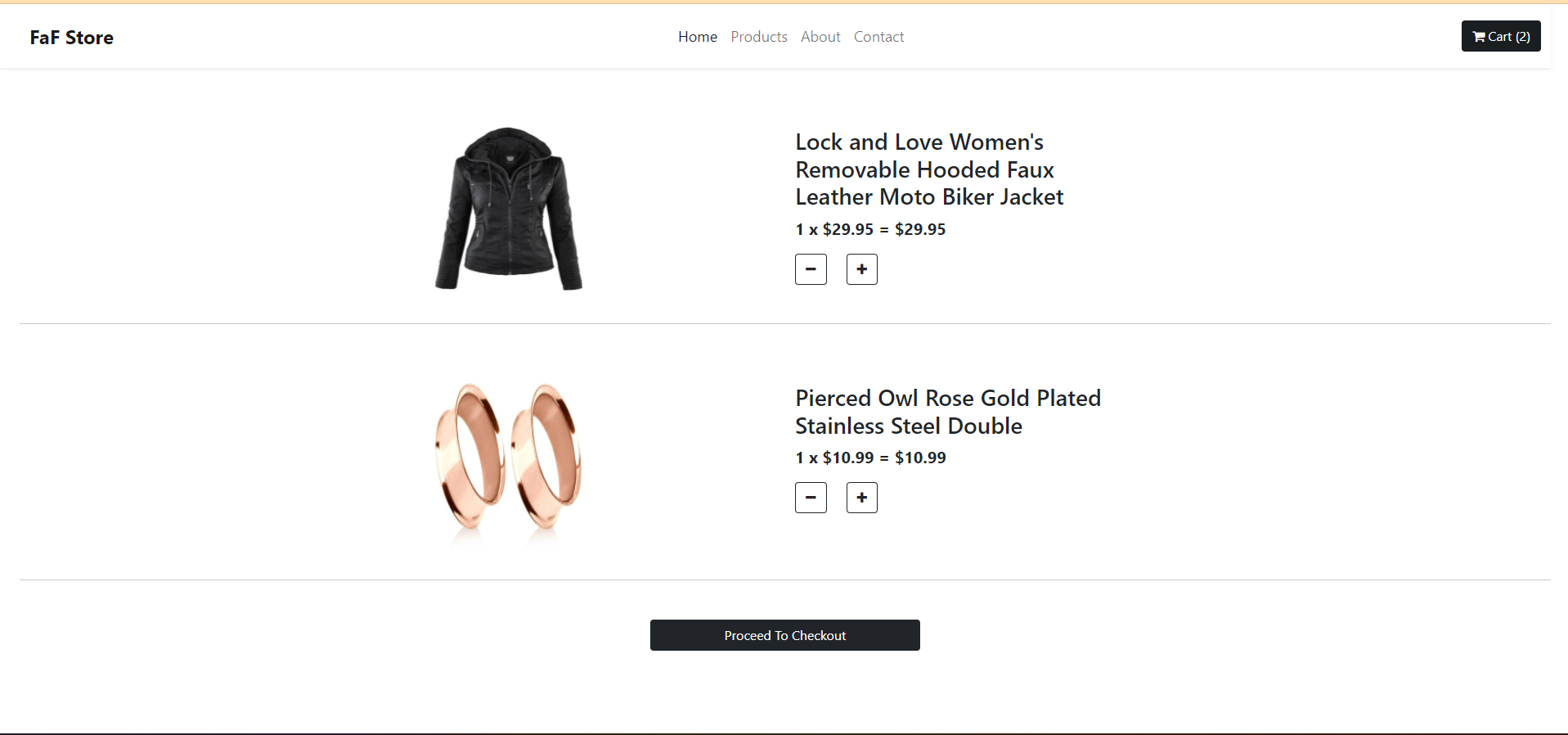Viewport: 1568px width, 735px height.
Task: Open the Pierced Owl Rose Gold title
Action: (948, 412)
